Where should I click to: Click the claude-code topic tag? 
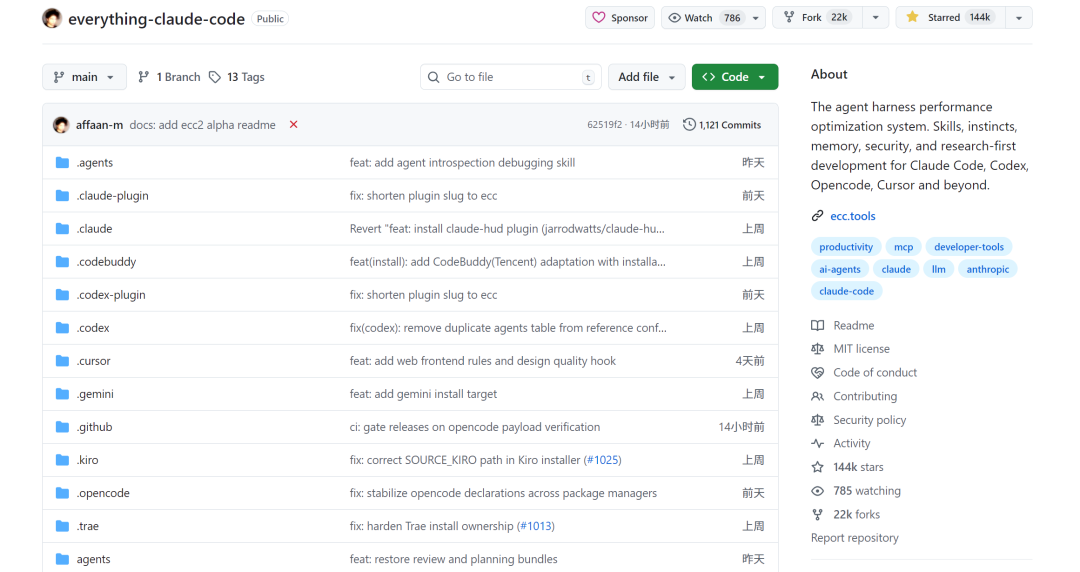846,291
